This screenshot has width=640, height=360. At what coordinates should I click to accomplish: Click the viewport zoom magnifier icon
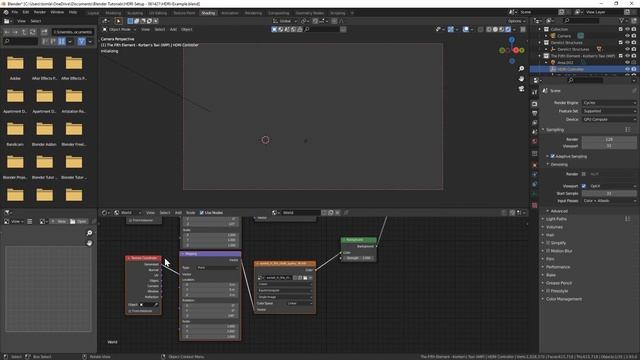tap(521, 69)
